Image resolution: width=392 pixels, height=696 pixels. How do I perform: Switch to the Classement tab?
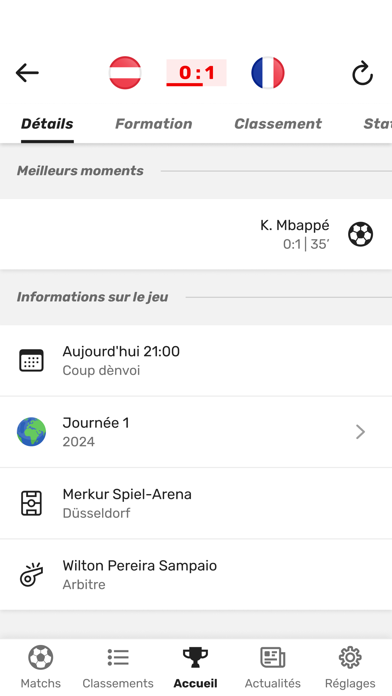(278, 123)
